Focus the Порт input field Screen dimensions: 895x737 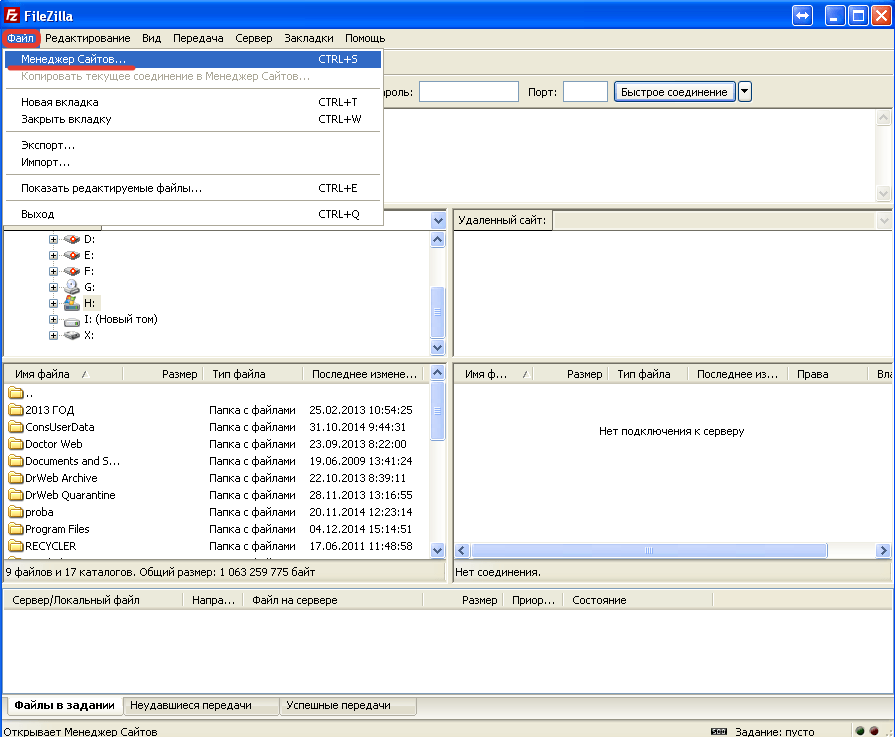click(585, 92)
